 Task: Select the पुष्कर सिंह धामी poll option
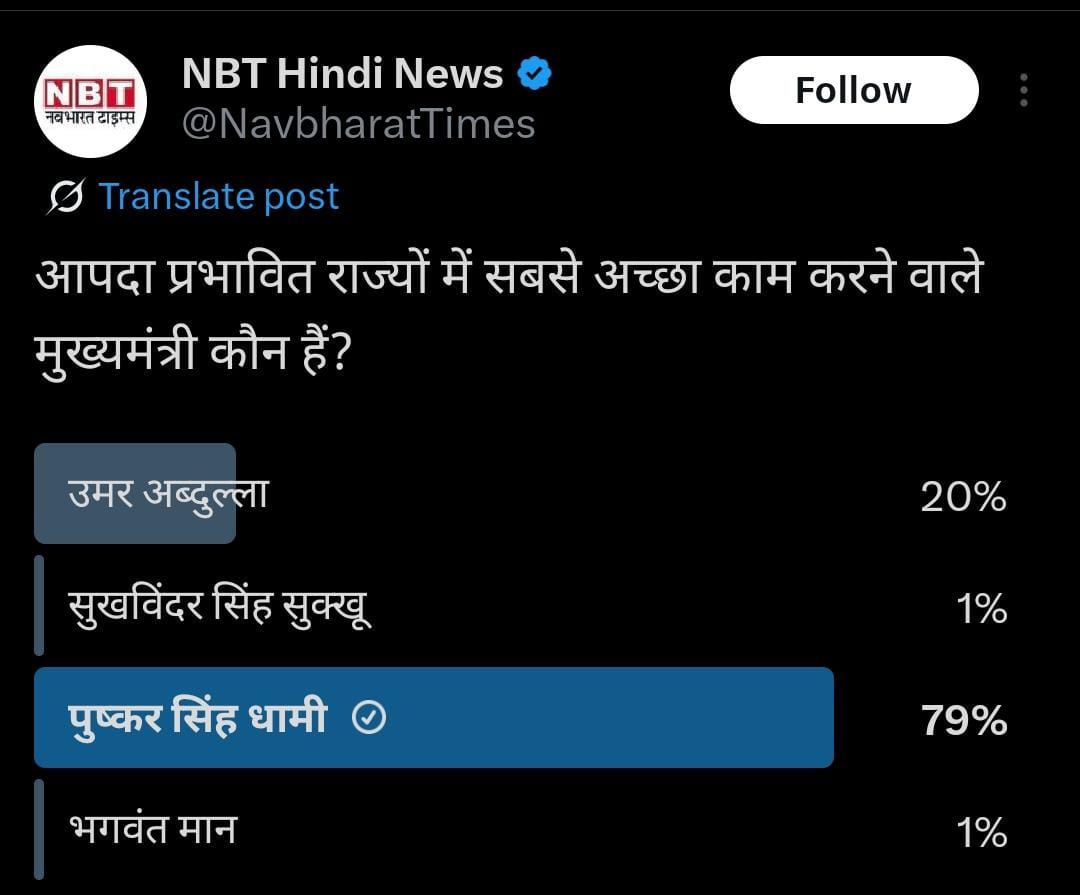click(x=198, y=718)
